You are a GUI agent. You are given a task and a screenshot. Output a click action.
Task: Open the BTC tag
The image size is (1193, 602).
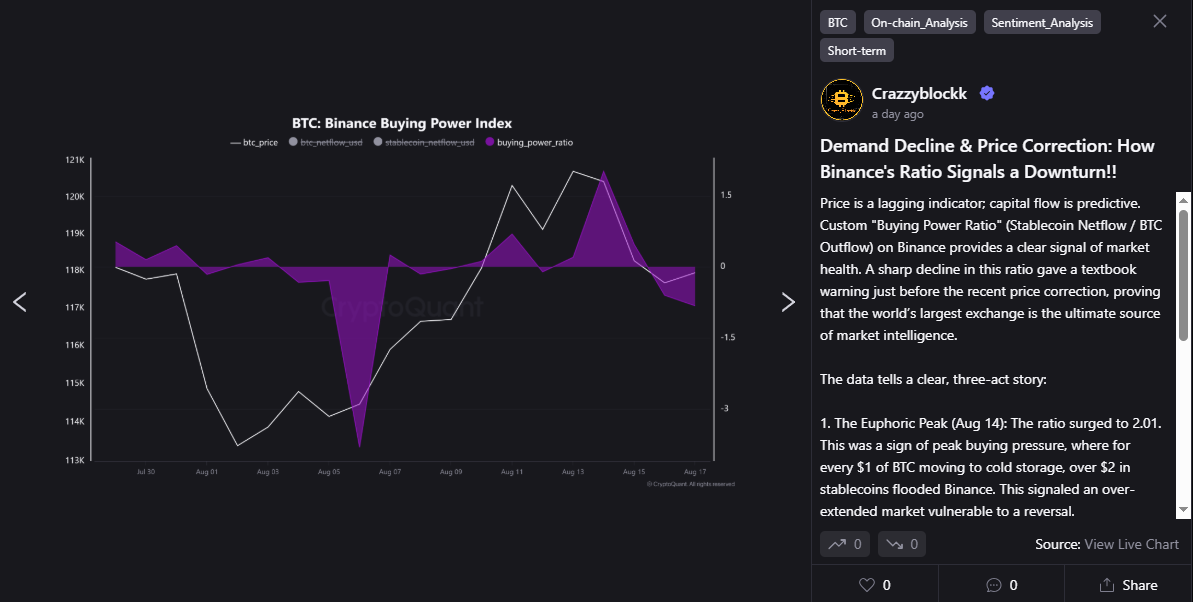(838, 23)
